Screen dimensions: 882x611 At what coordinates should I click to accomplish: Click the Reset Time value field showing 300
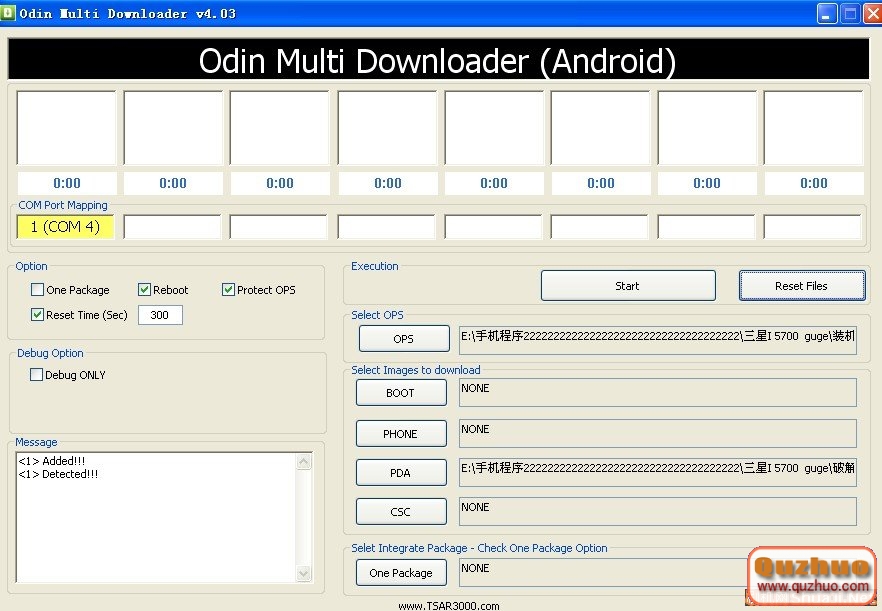tap(160, 315)
